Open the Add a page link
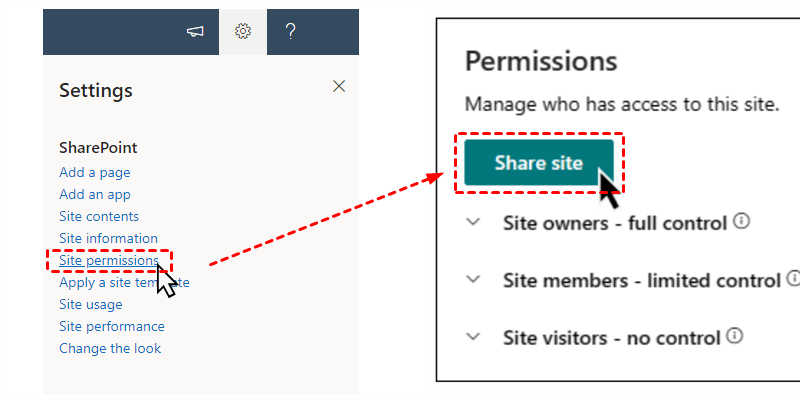Image resolution: width=800 pixels, height=400 pixels. pos(95,172)
